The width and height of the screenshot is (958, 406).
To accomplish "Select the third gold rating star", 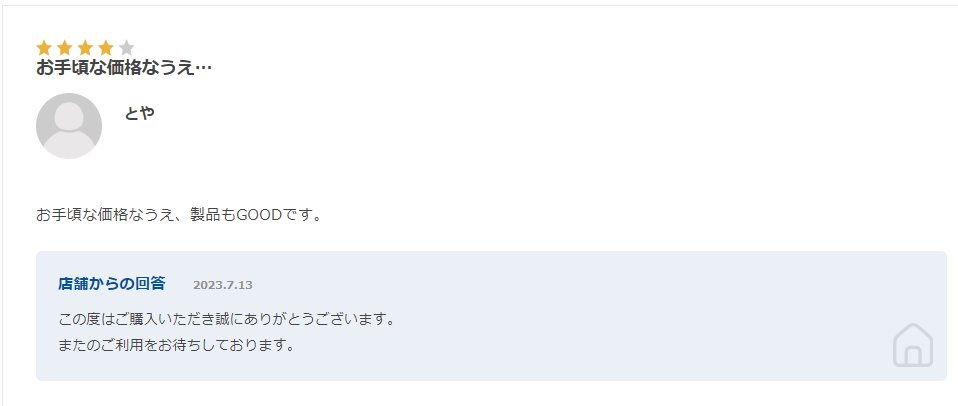I will tap(85, 47).
